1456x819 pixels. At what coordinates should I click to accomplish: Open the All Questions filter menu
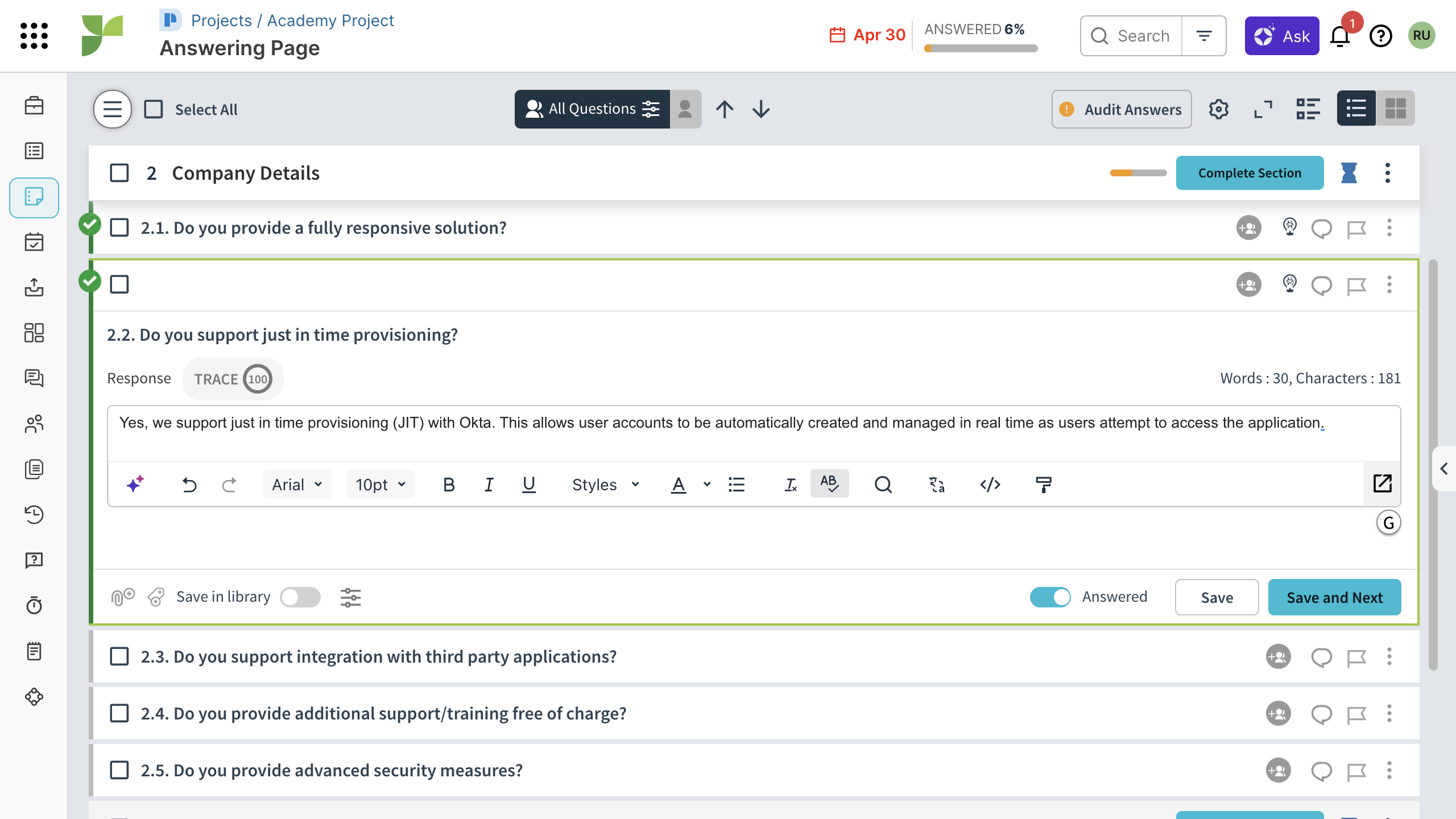pos(592,109)
